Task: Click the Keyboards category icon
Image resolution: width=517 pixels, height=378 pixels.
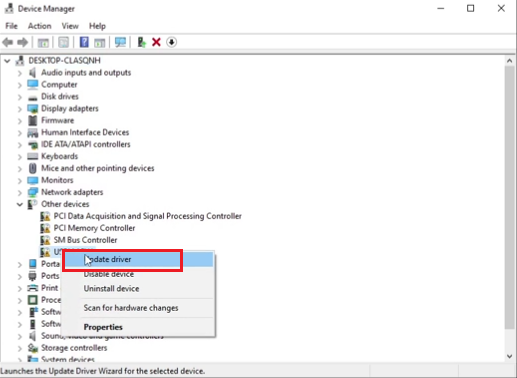Action: [x=33, y=156]
